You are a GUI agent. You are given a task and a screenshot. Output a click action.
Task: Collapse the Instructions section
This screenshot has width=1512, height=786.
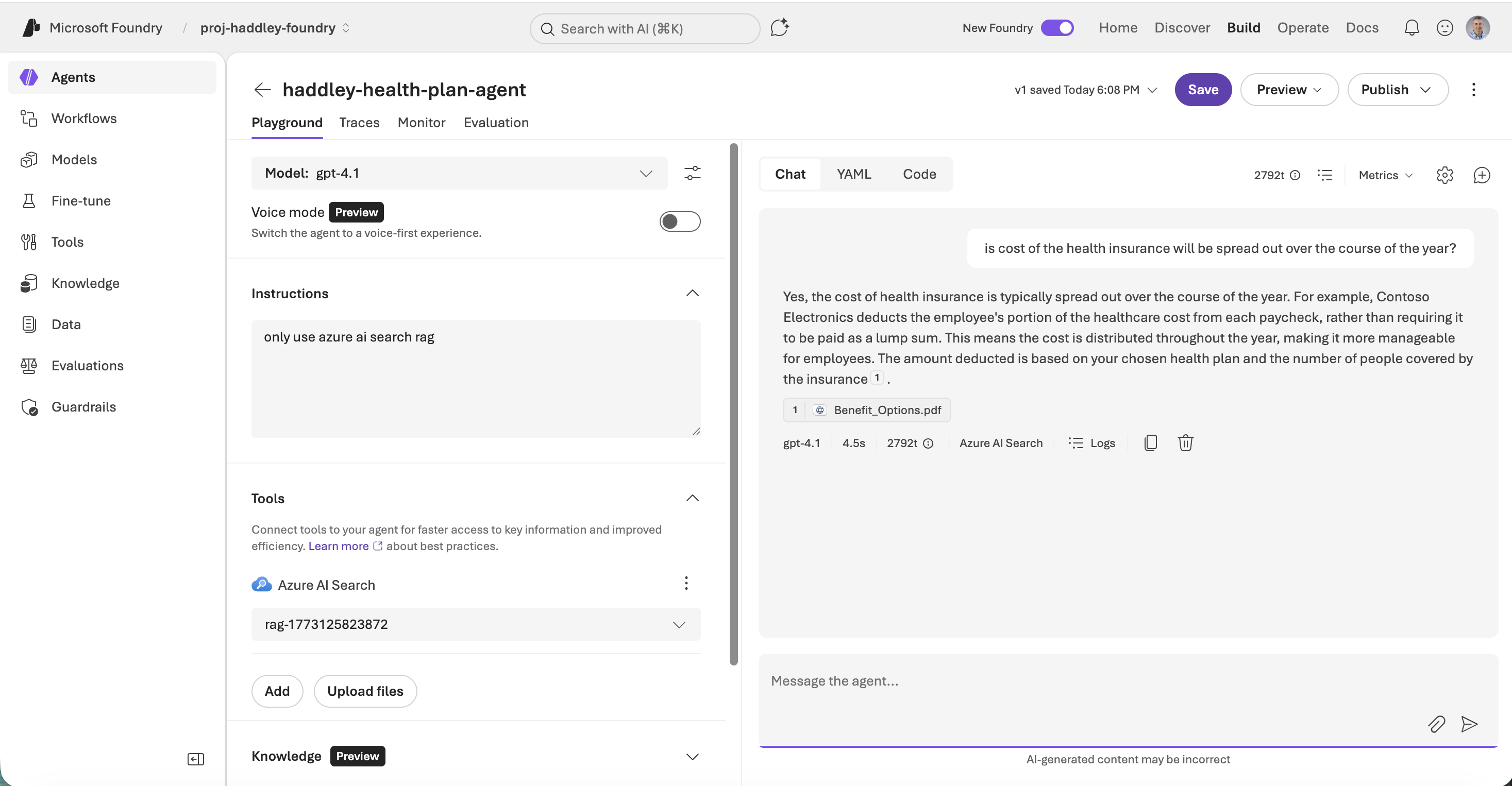[692, 293]
